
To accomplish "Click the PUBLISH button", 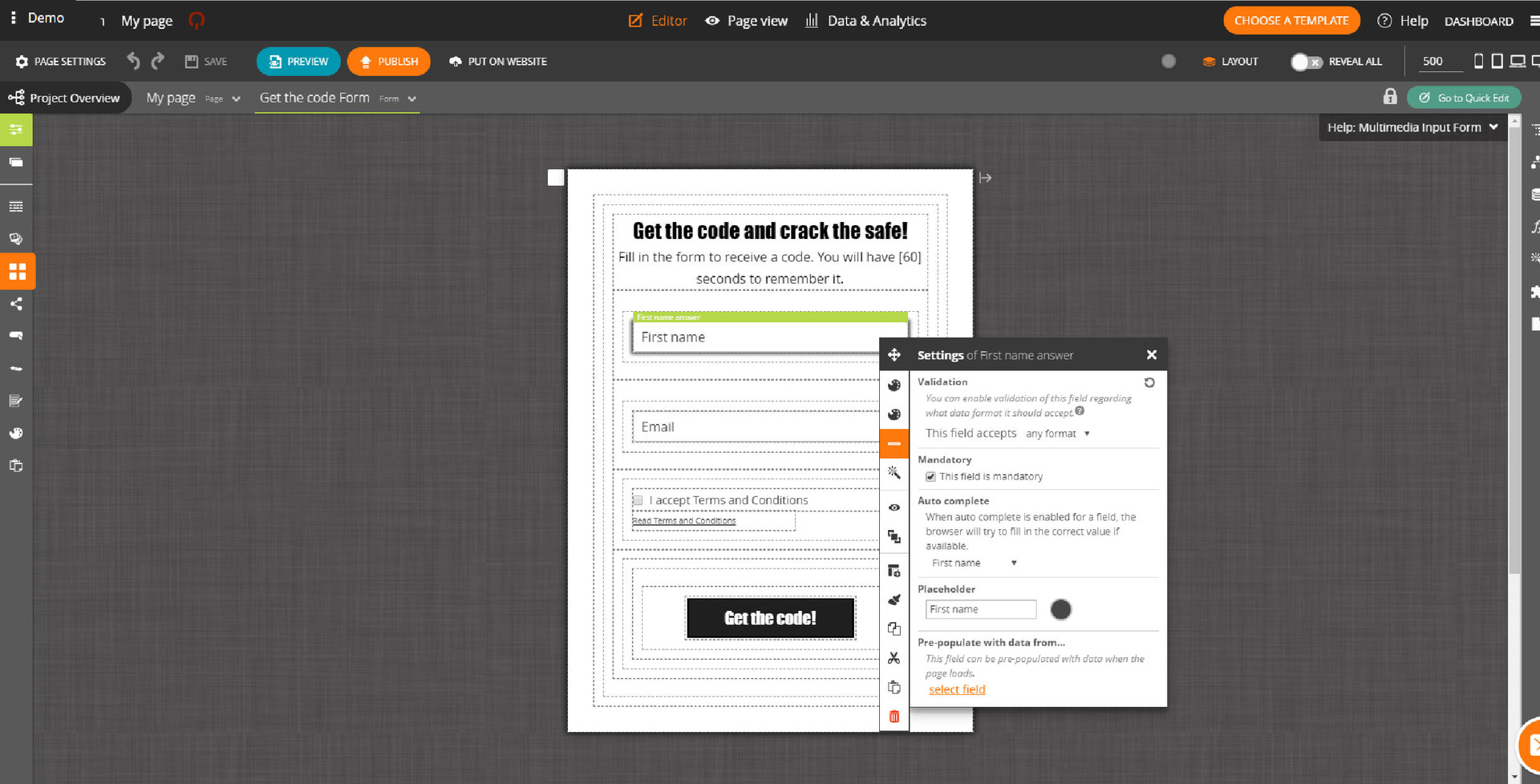I will [389, 61].
